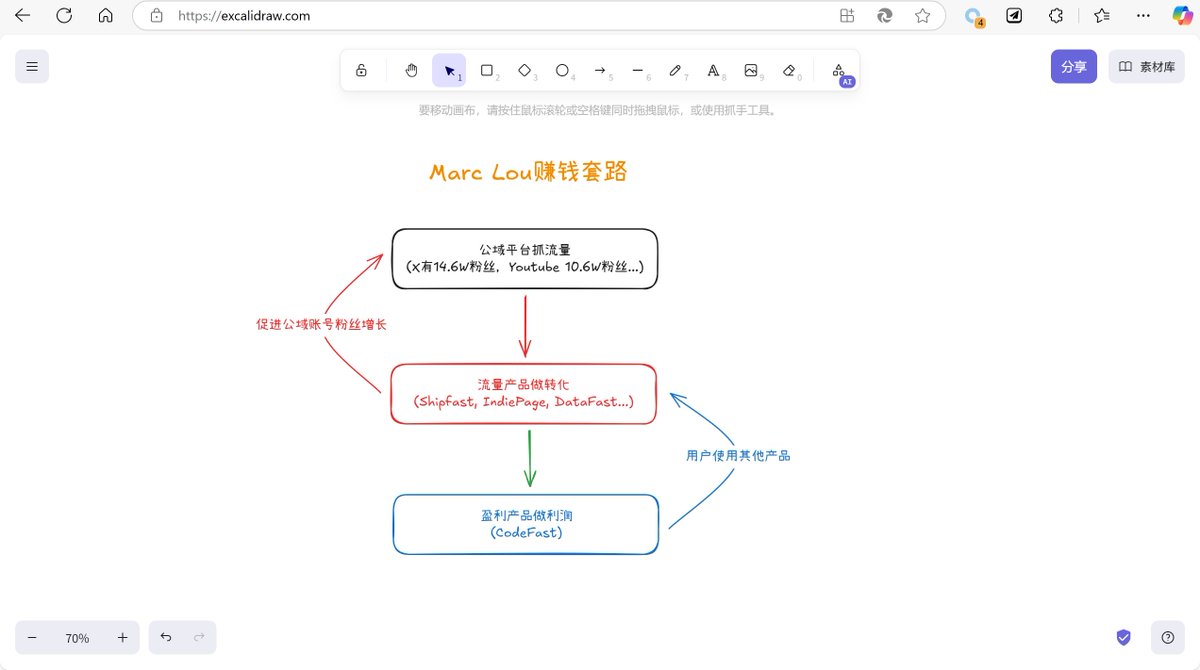Click the address bar URL excalidraw.com

[x=244, y=16]
